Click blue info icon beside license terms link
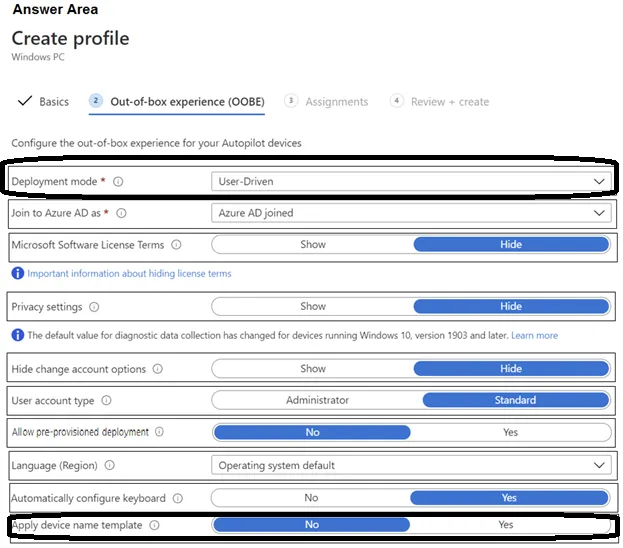Viewport: 623px width, 548px height. click(x=17, y=273)
